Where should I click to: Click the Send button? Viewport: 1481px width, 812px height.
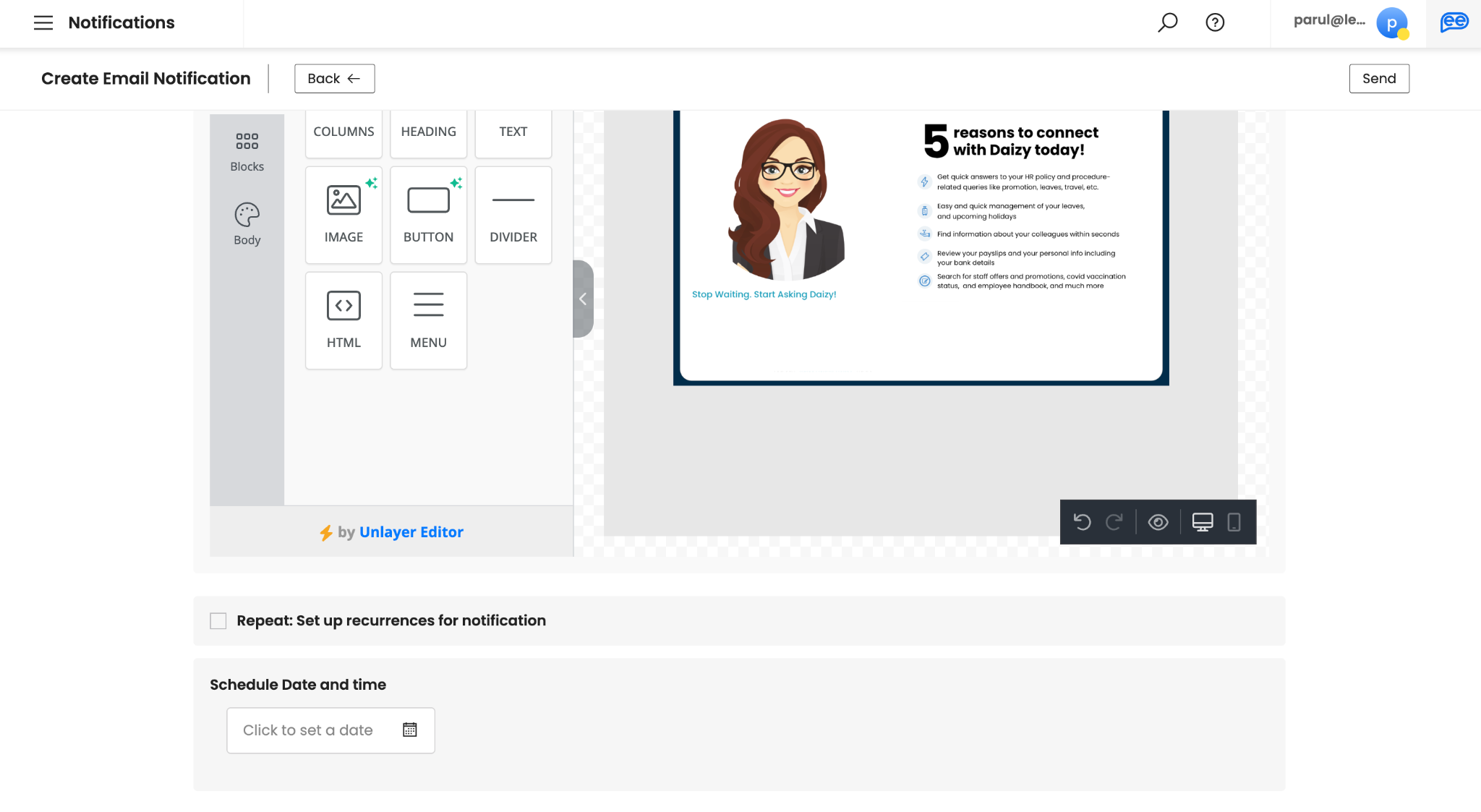click(1378, 78)
